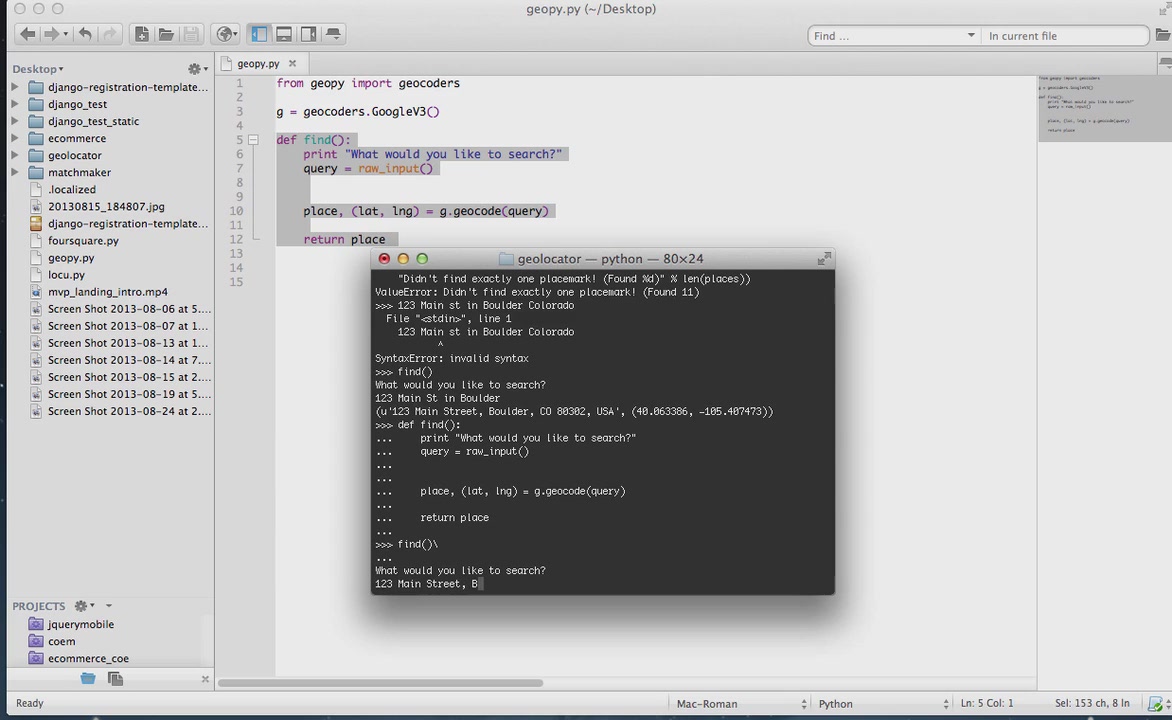The width and height of the screenshot is (1172, 720).
Task: Redo the edit from the toolbar
Action: (x=109, y=34)
